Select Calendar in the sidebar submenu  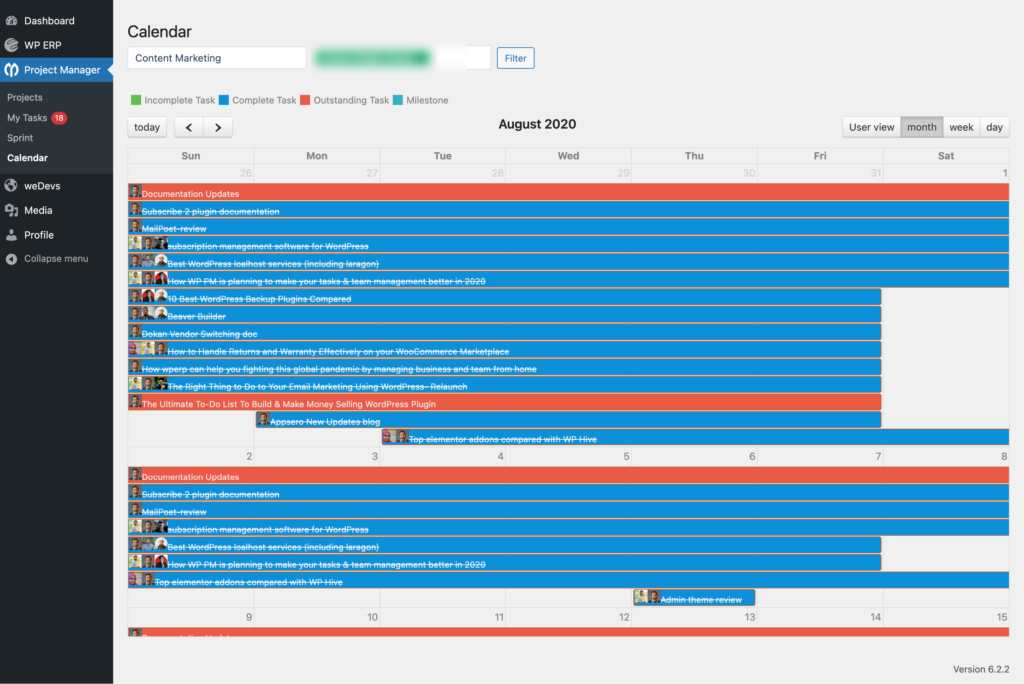pos(27,158)
